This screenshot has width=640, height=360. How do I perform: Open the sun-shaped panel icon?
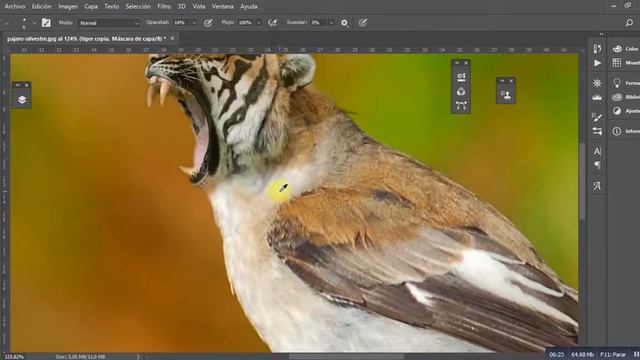click(x=597, y=83)
